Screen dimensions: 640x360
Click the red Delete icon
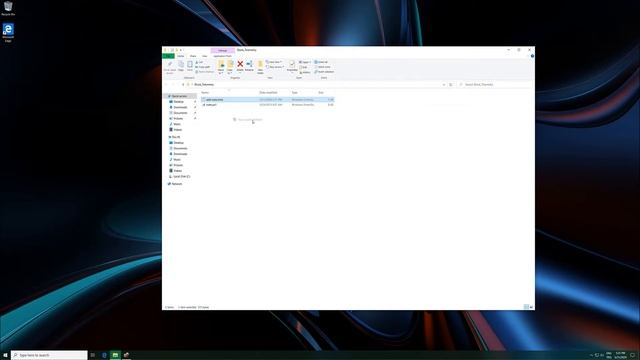240,64
